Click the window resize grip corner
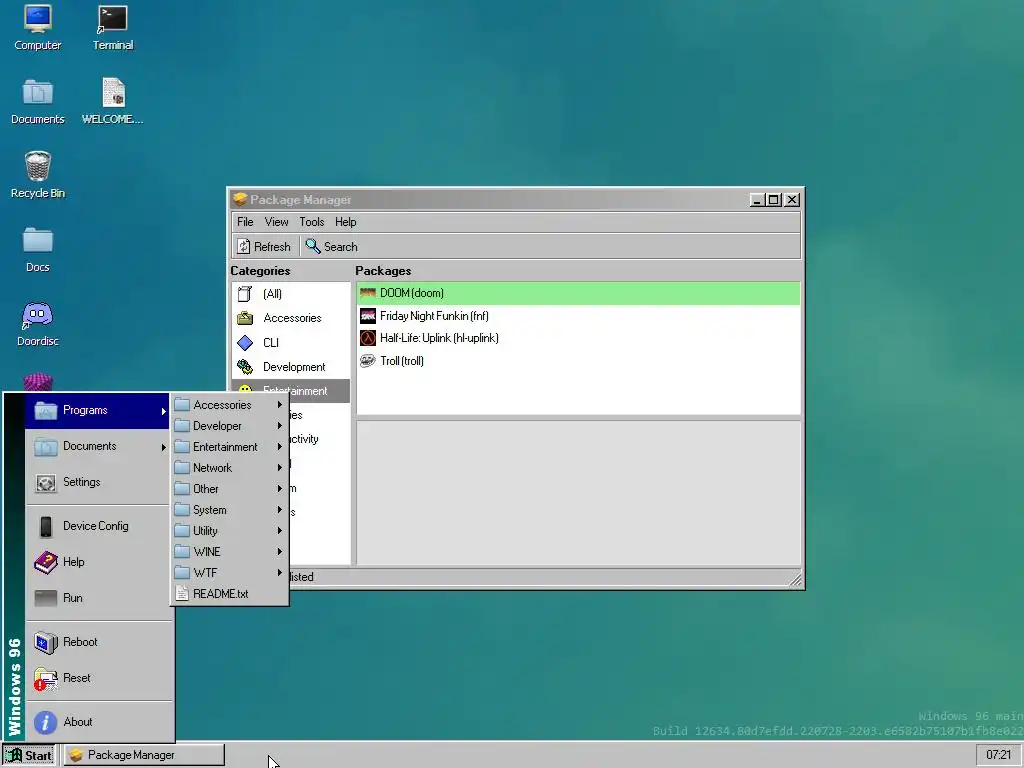Viewport: 1024px width, 768px height. tap(795, 579)
